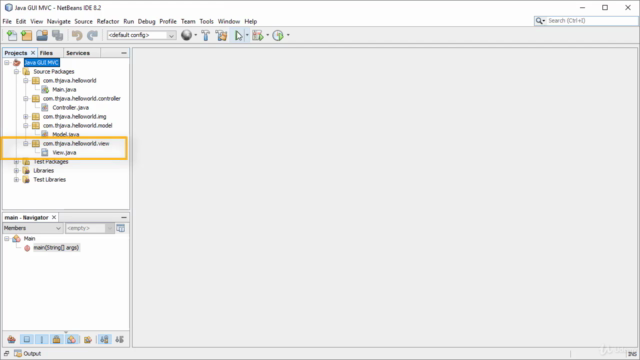Minimize the Navigator panel

tap(124, 218)
